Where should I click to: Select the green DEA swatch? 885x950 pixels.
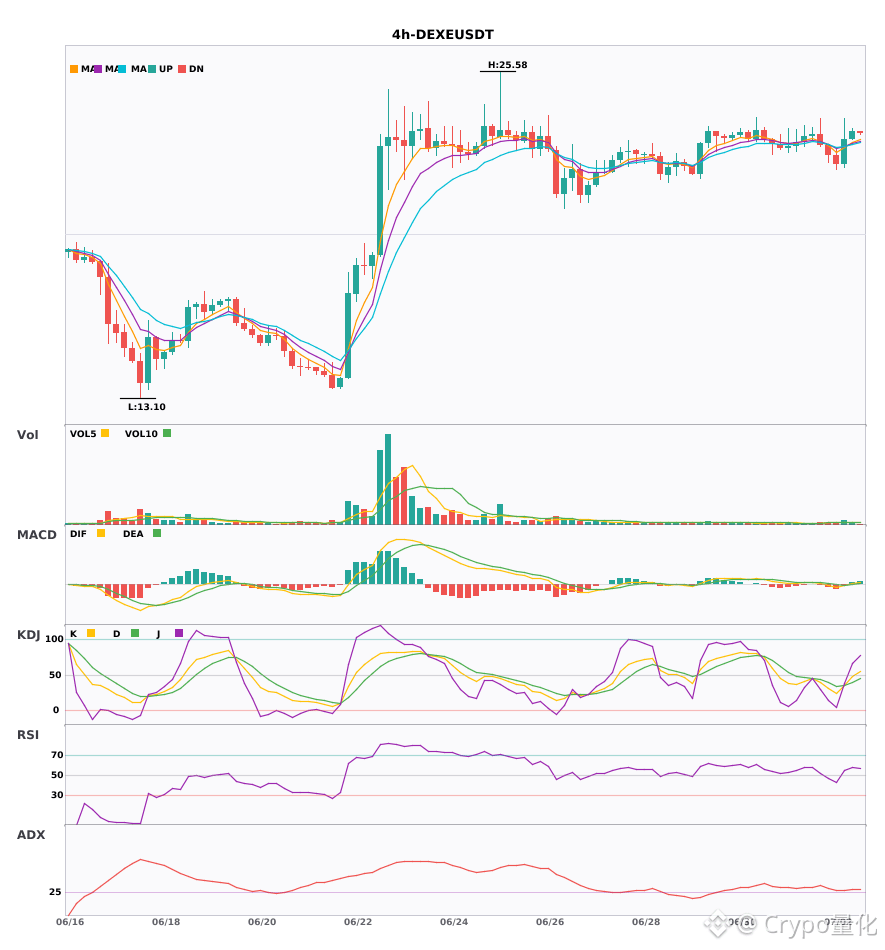point(157,533)
